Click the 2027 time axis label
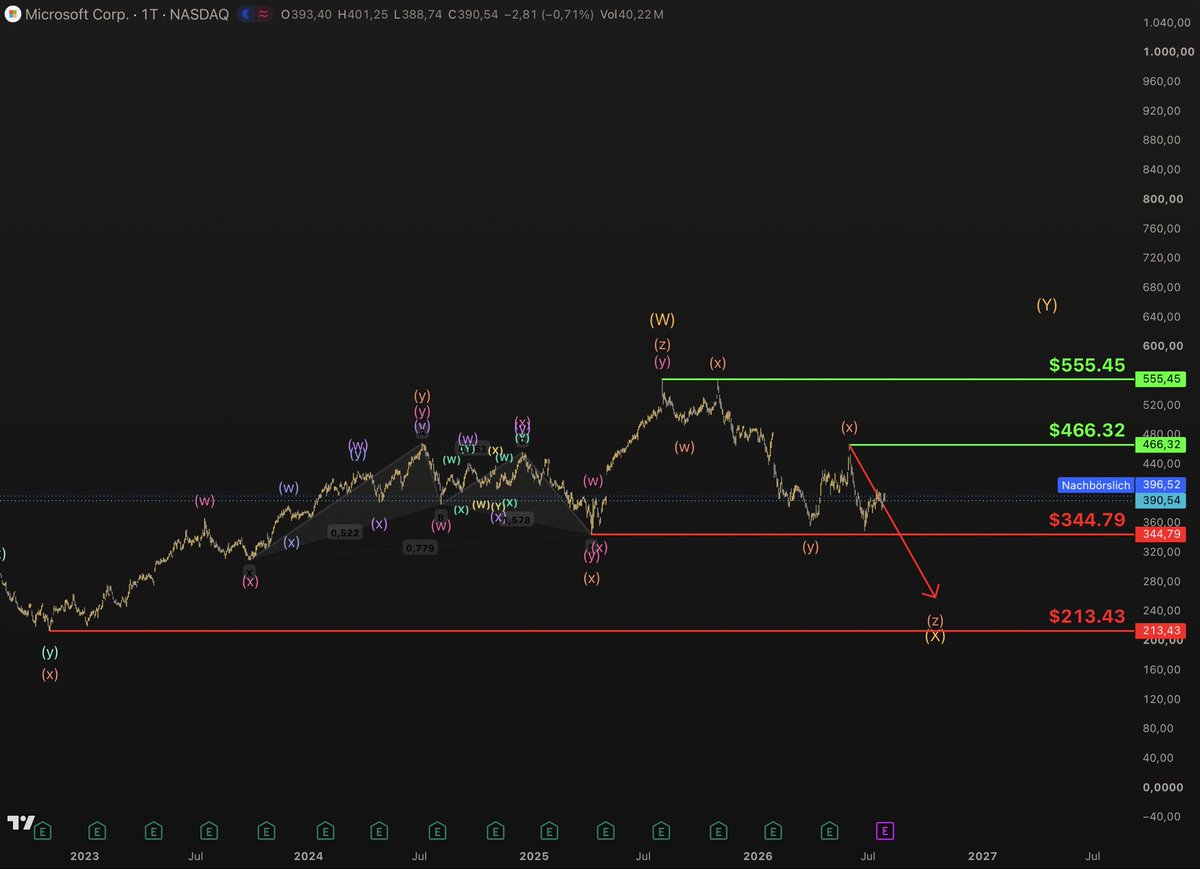1200x869 pixels. [x=983, y=856]
